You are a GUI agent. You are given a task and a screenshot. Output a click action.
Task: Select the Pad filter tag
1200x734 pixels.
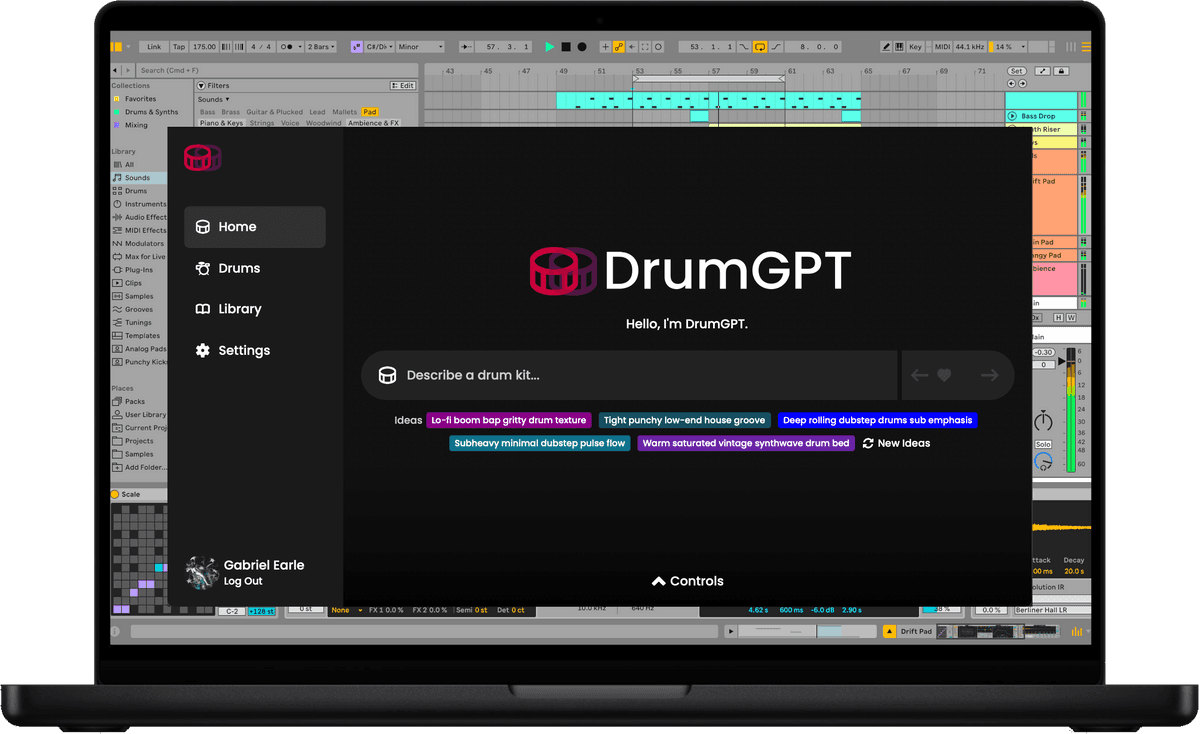point(370,112)
